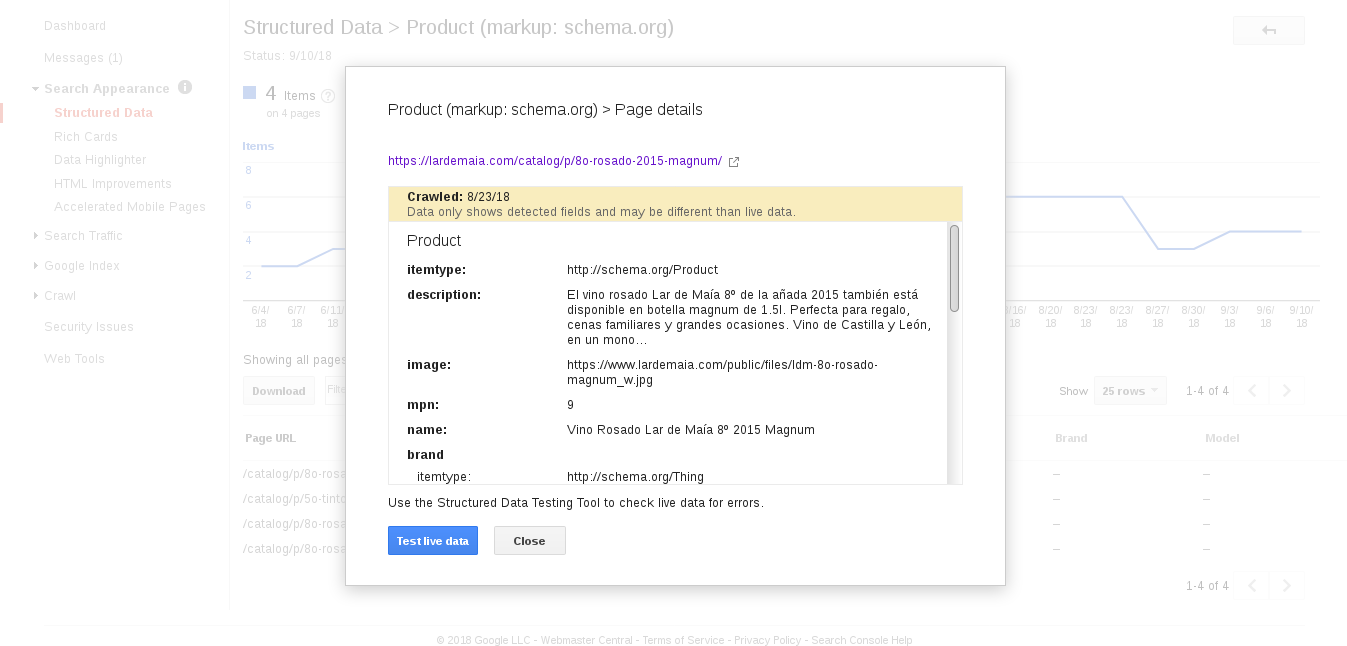Click Privacy Policy footer link
This screenshot has height=646, width=1347.
click(x=768, y=640)
